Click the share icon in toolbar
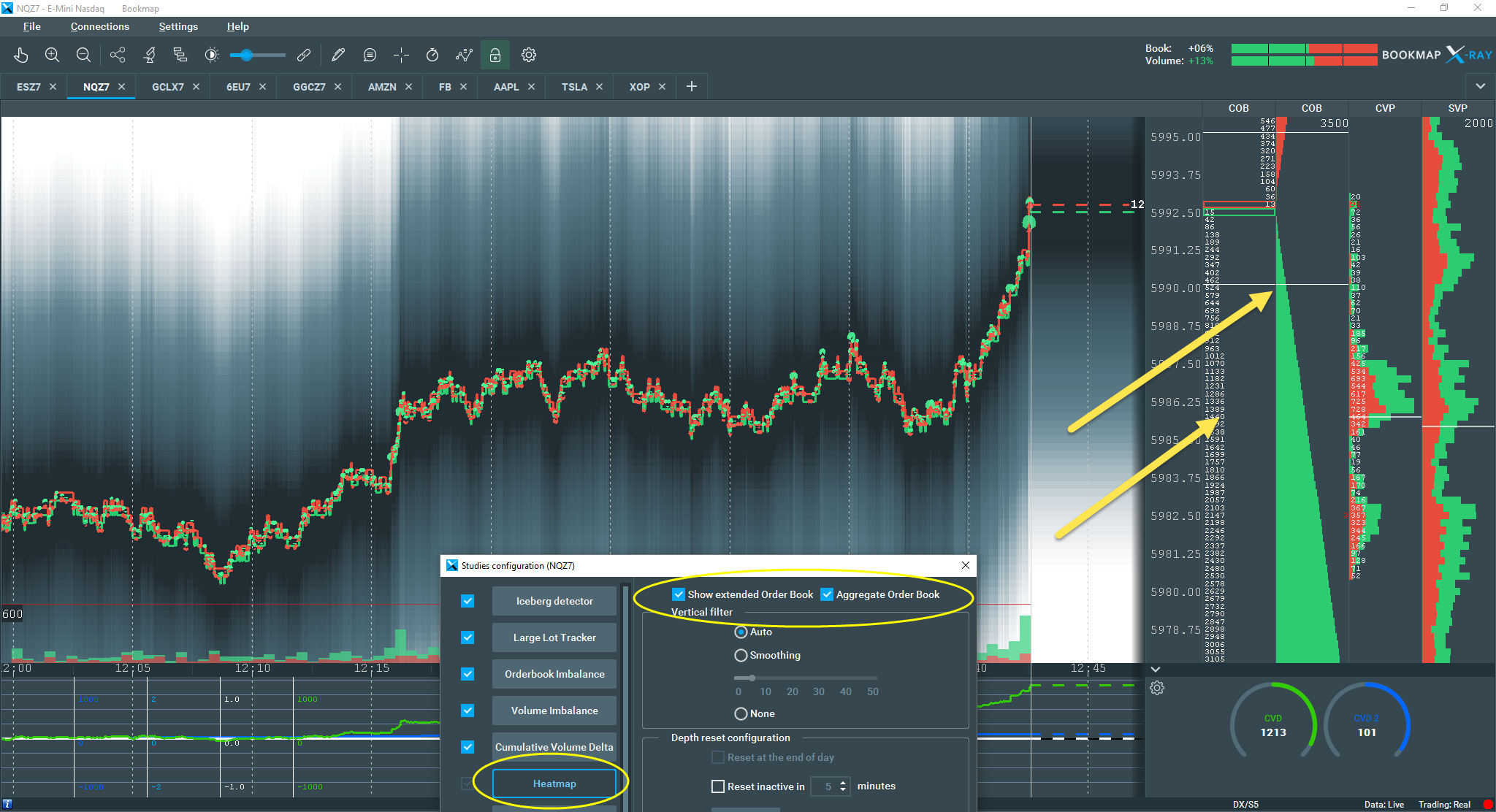 (x=118, y=55)
